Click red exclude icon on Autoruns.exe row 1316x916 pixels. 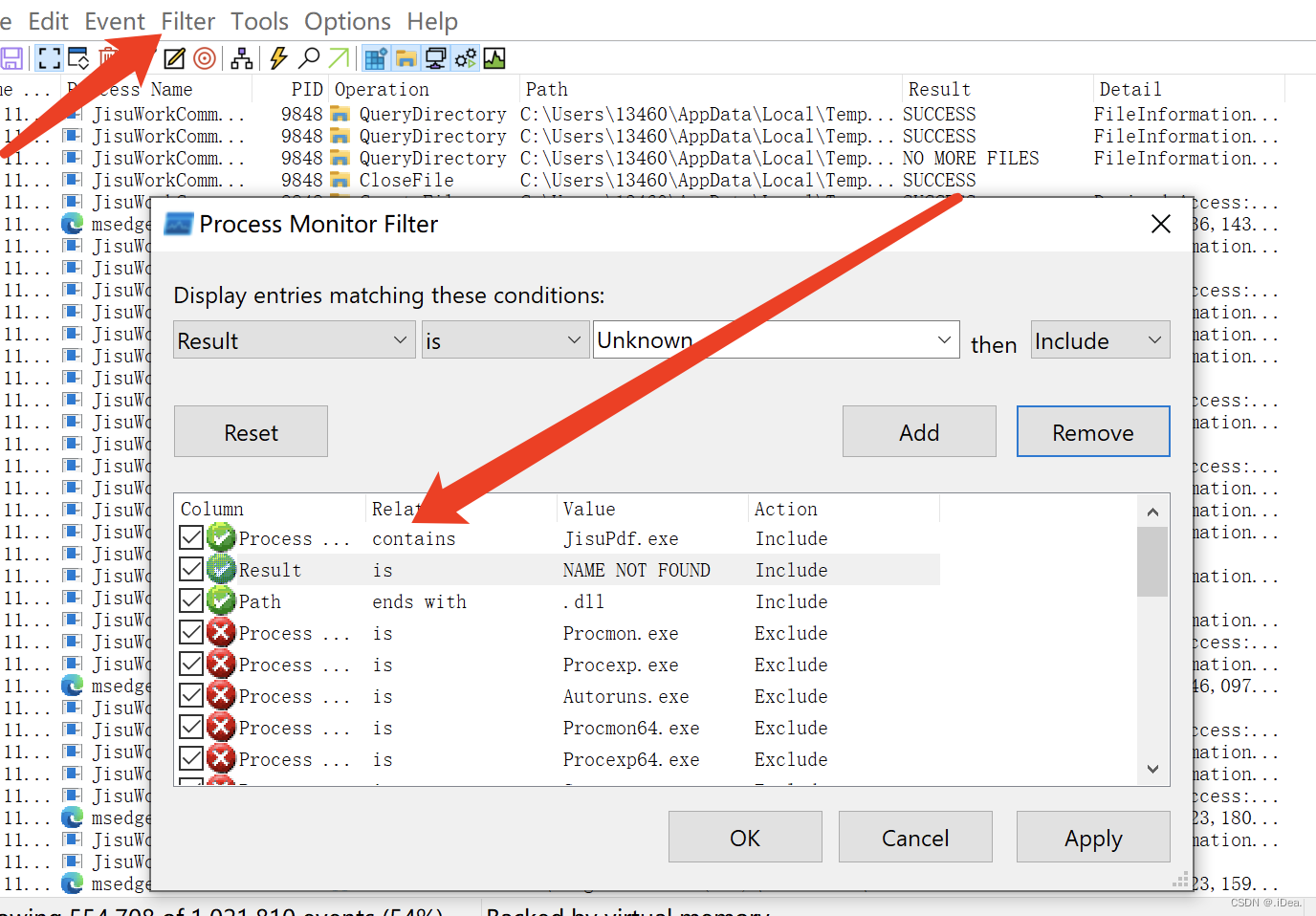[221, 695]
